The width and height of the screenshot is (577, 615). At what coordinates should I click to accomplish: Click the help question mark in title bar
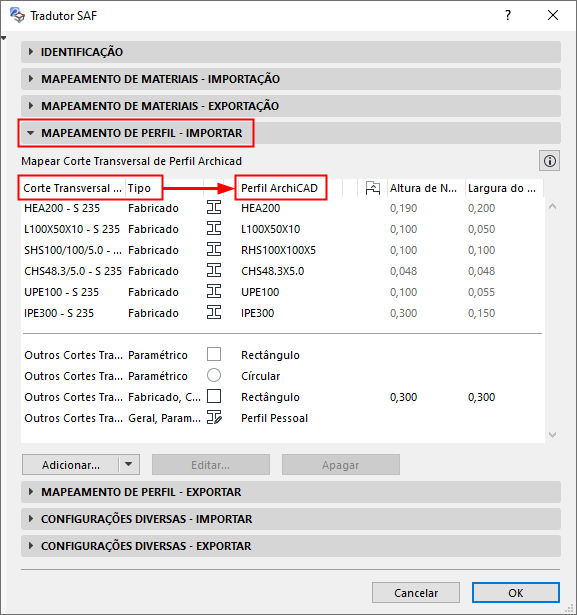point(508,15)
